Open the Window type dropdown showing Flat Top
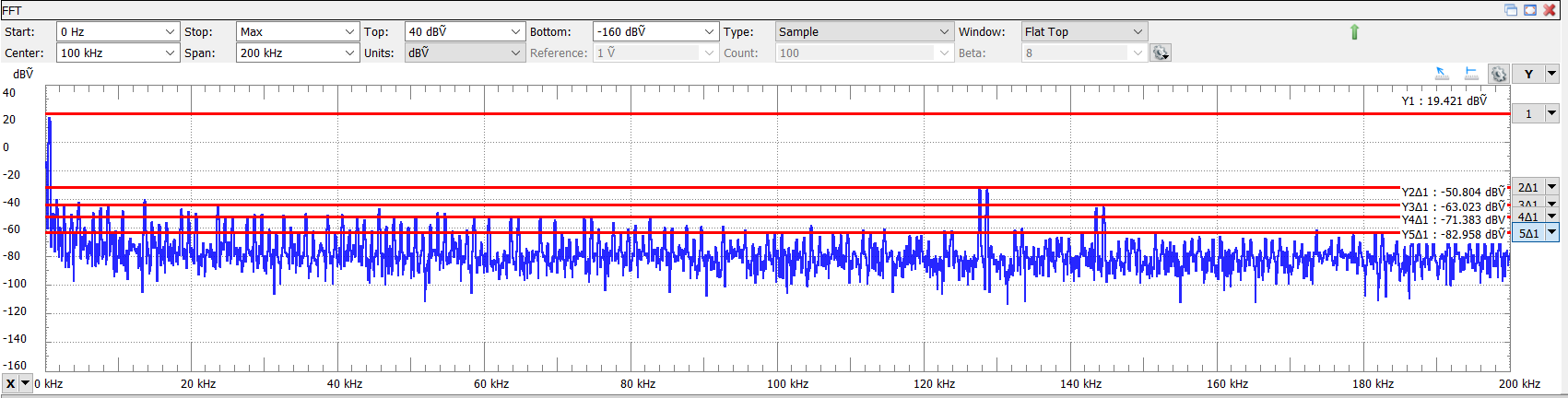1568x398 pixels. pyautogui.click(x=1138, y=32)
